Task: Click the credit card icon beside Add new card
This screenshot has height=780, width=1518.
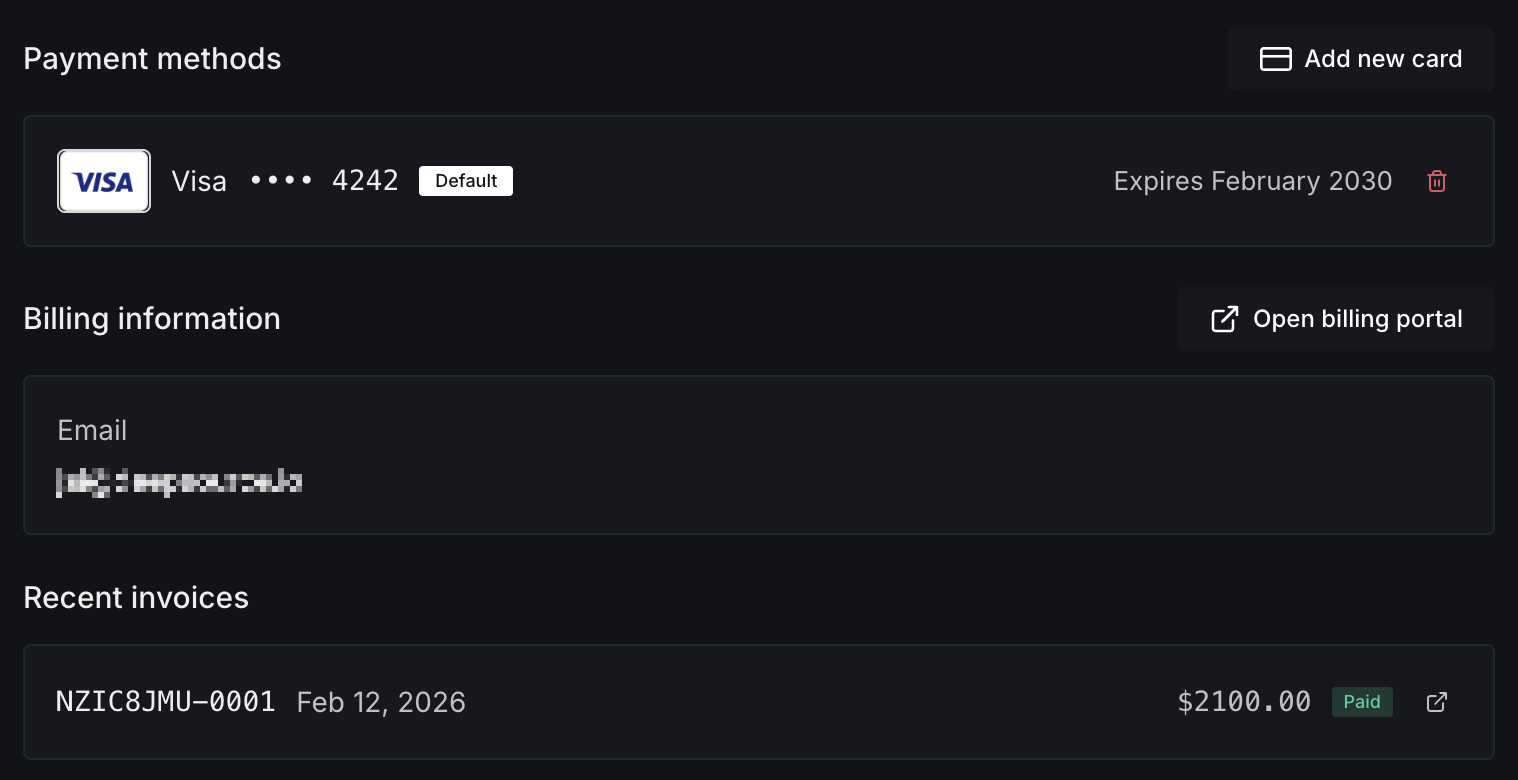Action: (x=1275, y=59)
